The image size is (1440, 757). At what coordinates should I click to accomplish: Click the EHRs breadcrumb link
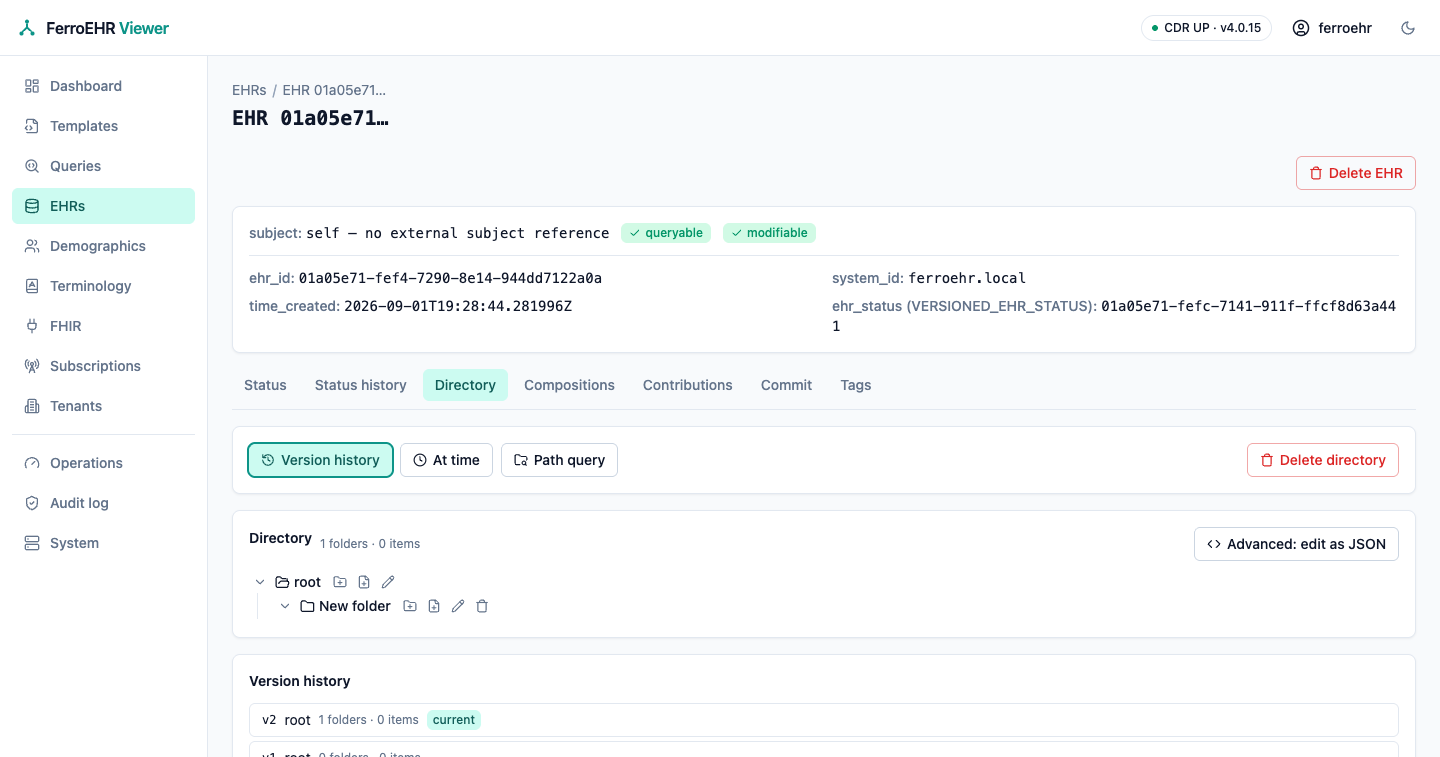(249, 90)
